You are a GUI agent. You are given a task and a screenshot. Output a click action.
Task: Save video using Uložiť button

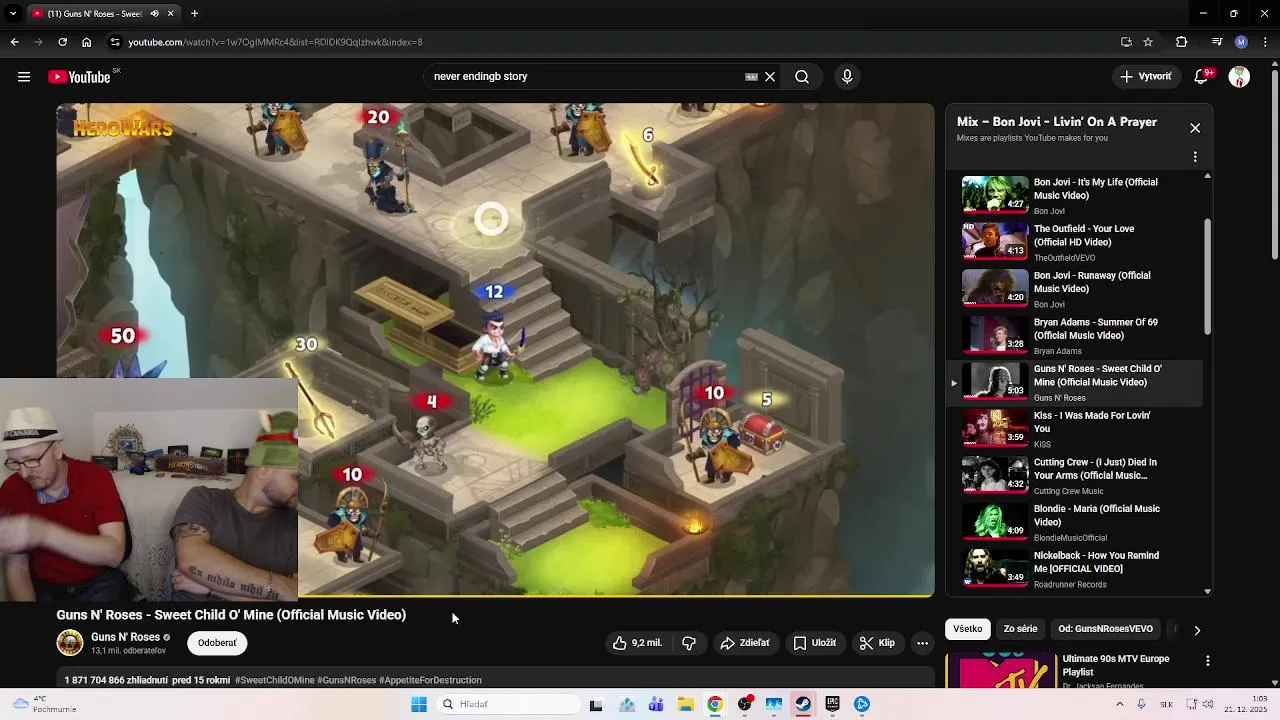tap(814, 643)
